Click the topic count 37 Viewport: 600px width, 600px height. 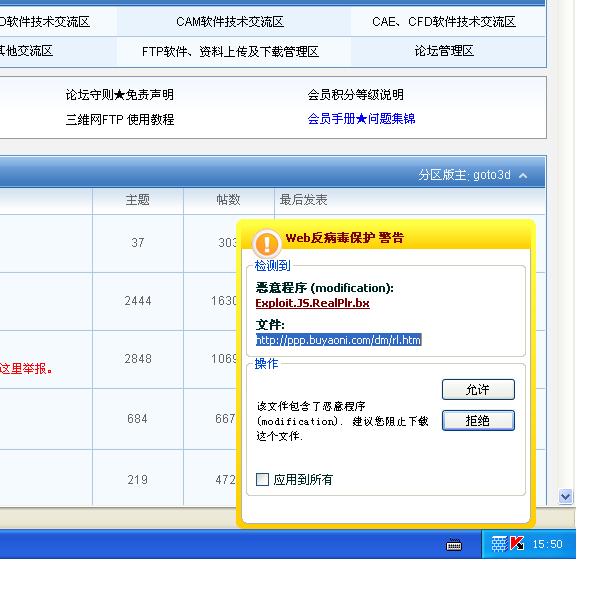[x=138, y=243]
